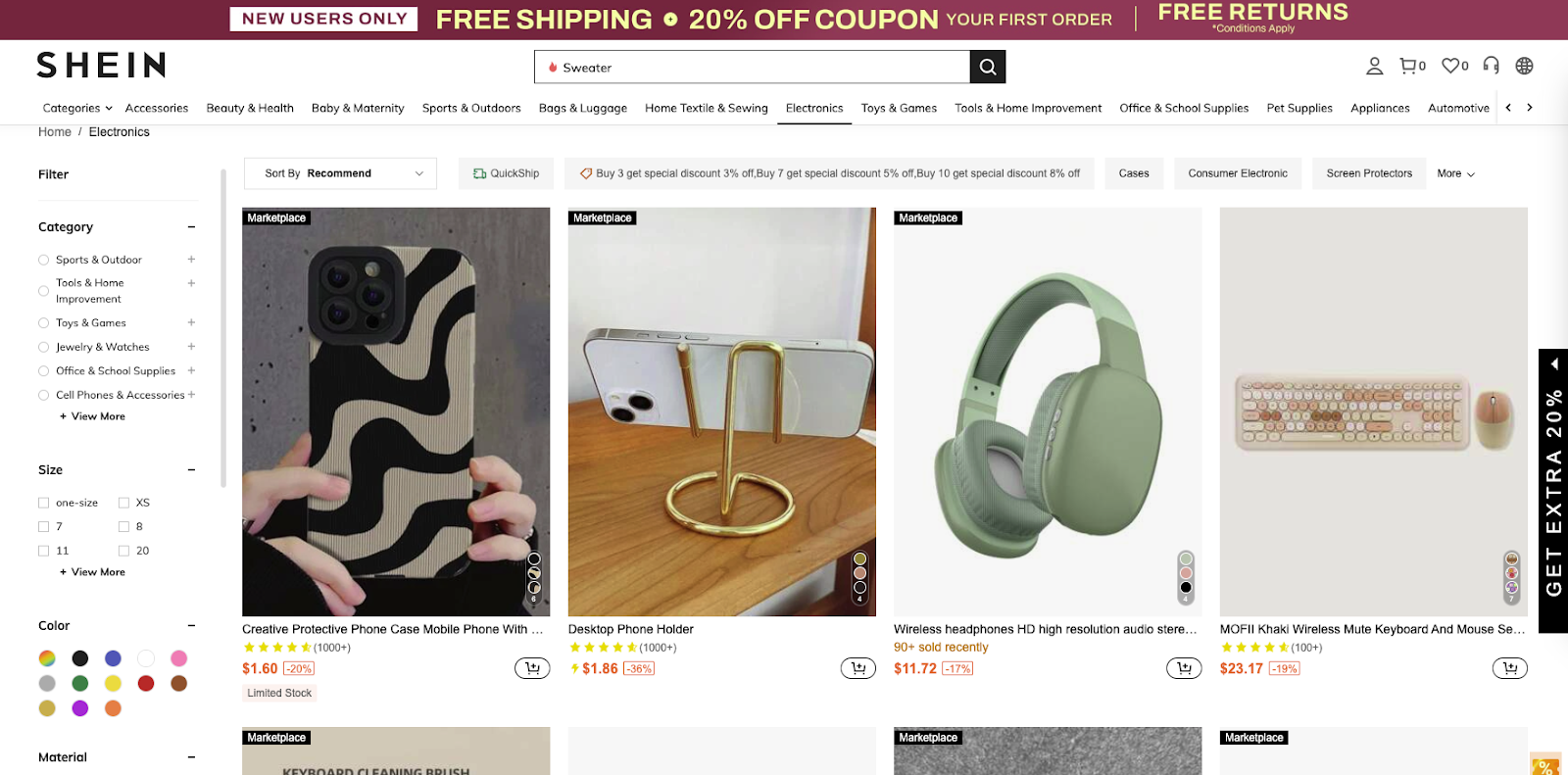Click the search magnifier icon
Image resolution: width=1568 pixels, height=775 pixels.
point(987,67)
